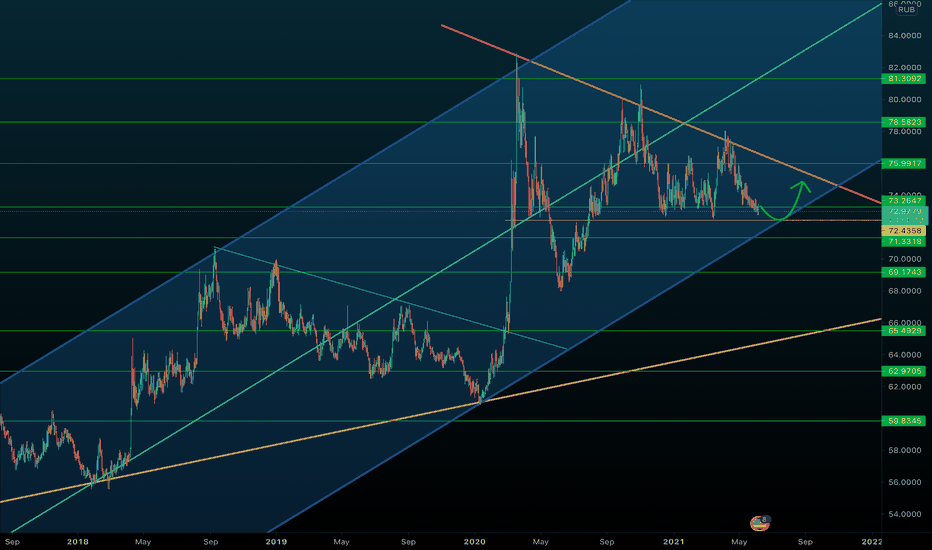The image size is (932, 550).
Task: Click the 80.0000 price axis tick
Action: (905, 100)
